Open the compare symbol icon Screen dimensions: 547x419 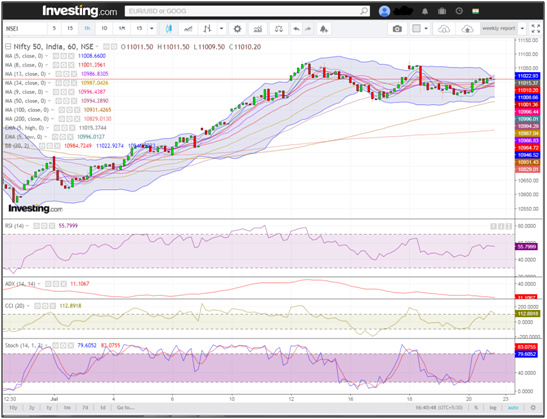click(x=188, y=29)
